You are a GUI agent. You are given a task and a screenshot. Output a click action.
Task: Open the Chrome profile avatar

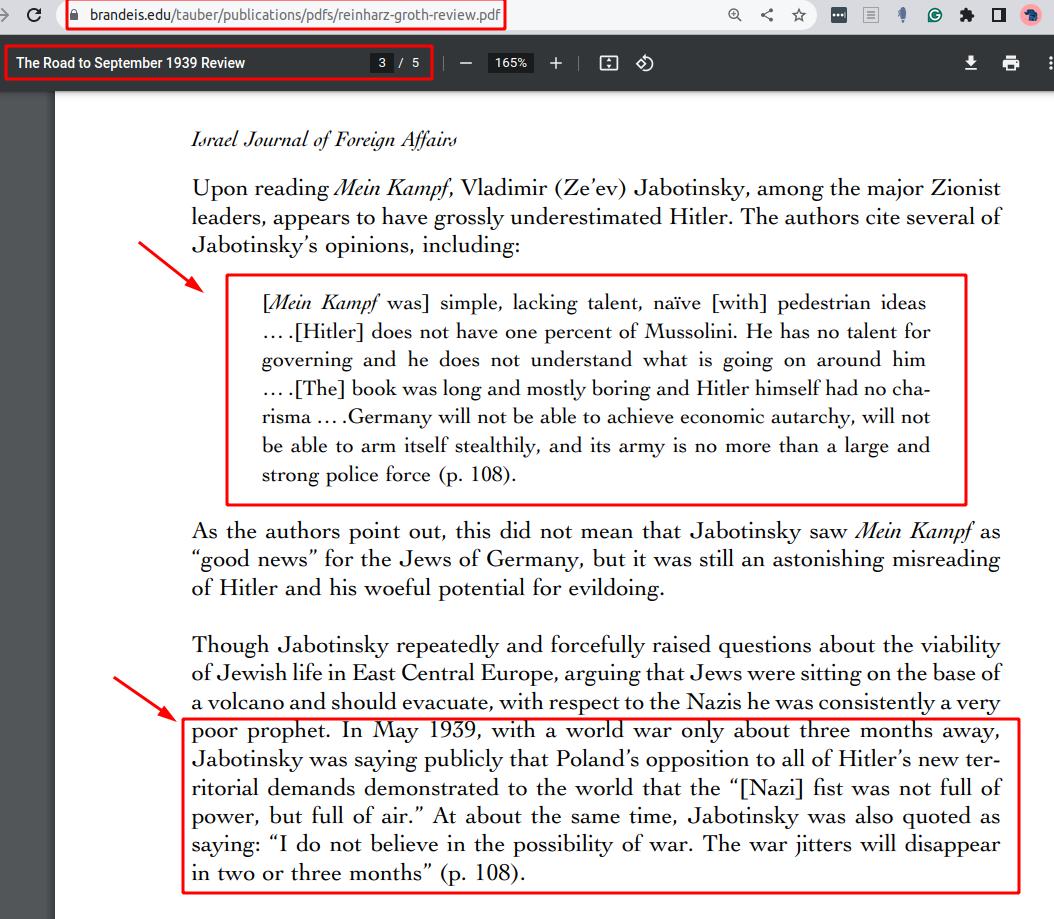[1030, 15]
